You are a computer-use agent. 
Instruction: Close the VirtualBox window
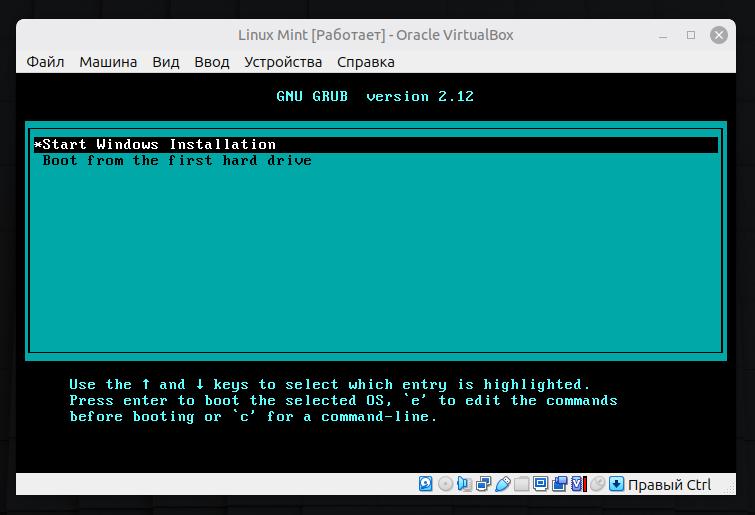(719, 35)
